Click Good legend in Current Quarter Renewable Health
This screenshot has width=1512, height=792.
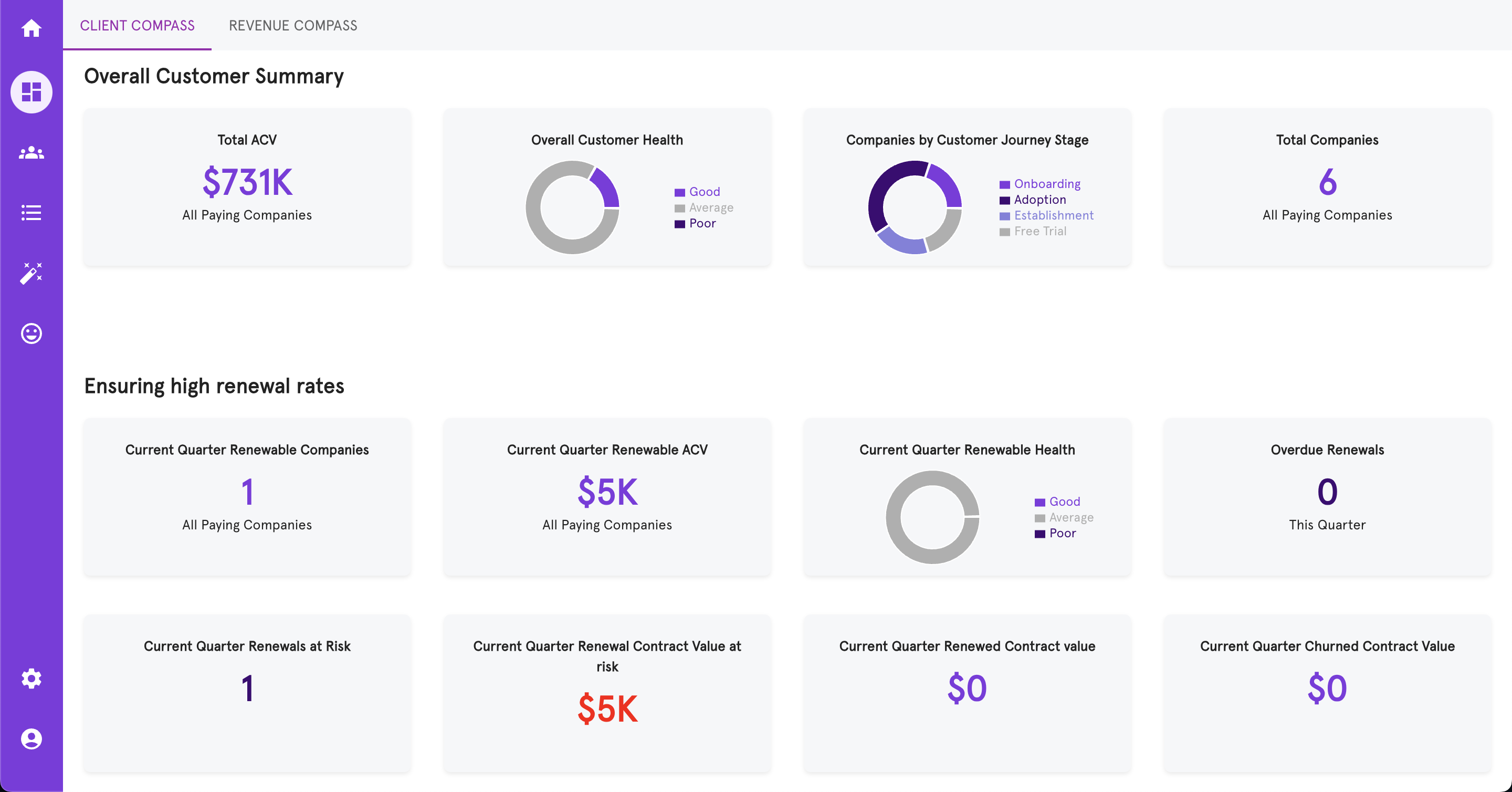1058,502
